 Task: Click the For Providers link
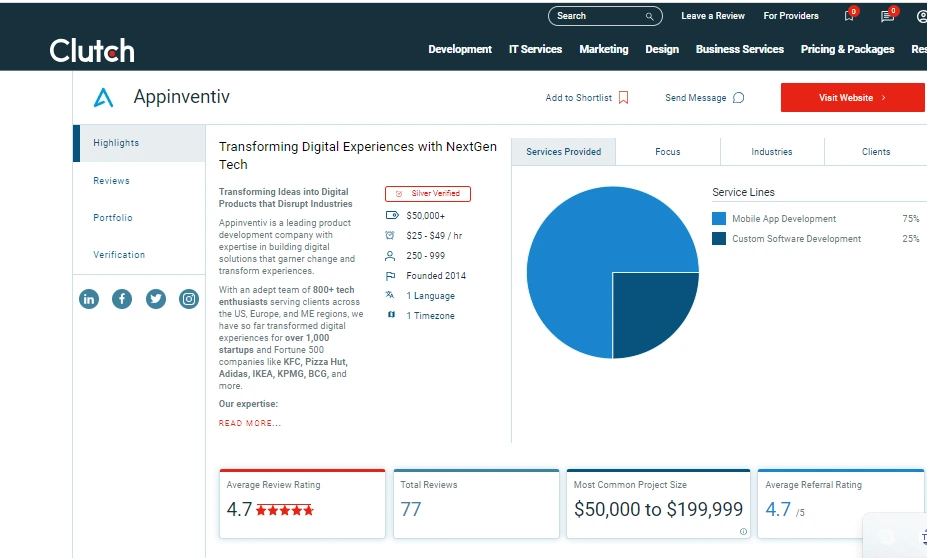click(791, 16)
